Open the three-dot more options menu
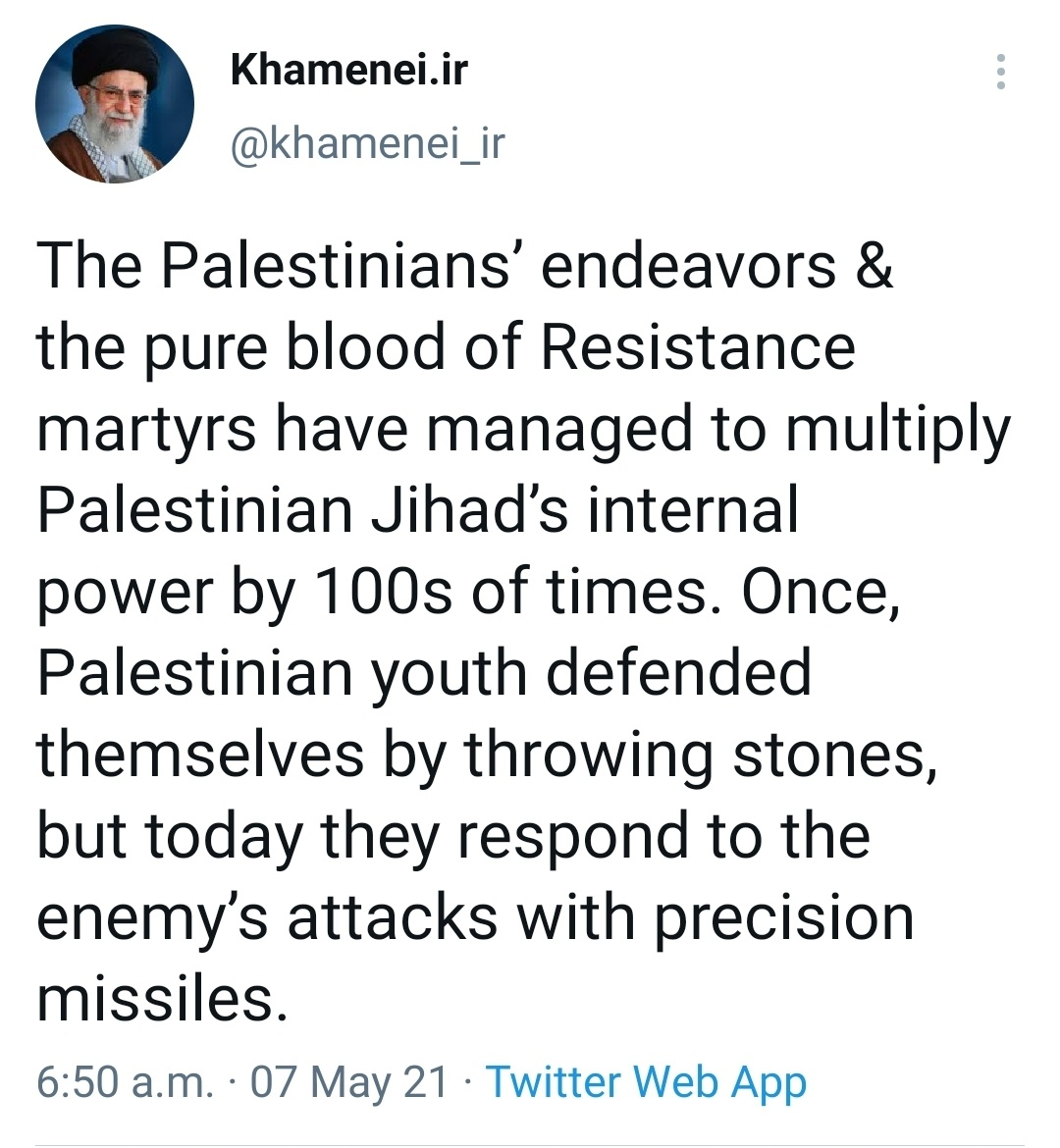Image resolution: width=1060 pixels, height=1148 pixels. 1001,72
